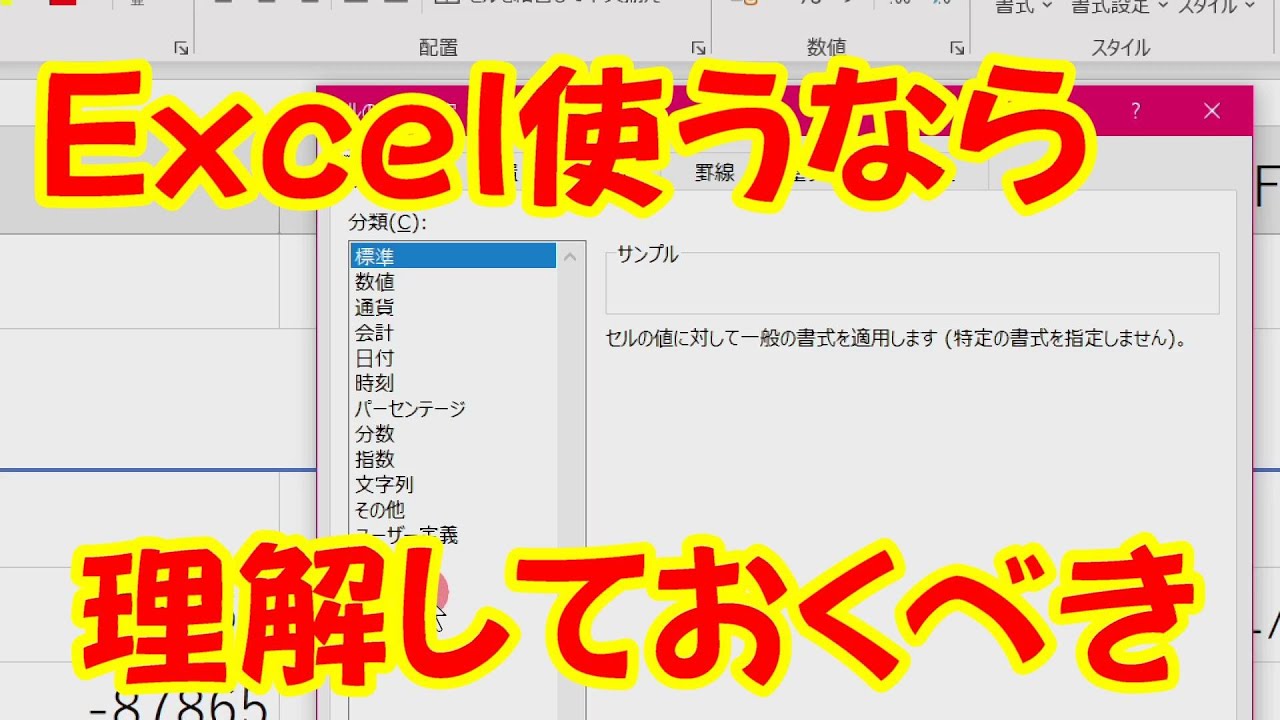1280x720 pixels.
Task: Select 会計 in the category list
Action: point(453,332)
